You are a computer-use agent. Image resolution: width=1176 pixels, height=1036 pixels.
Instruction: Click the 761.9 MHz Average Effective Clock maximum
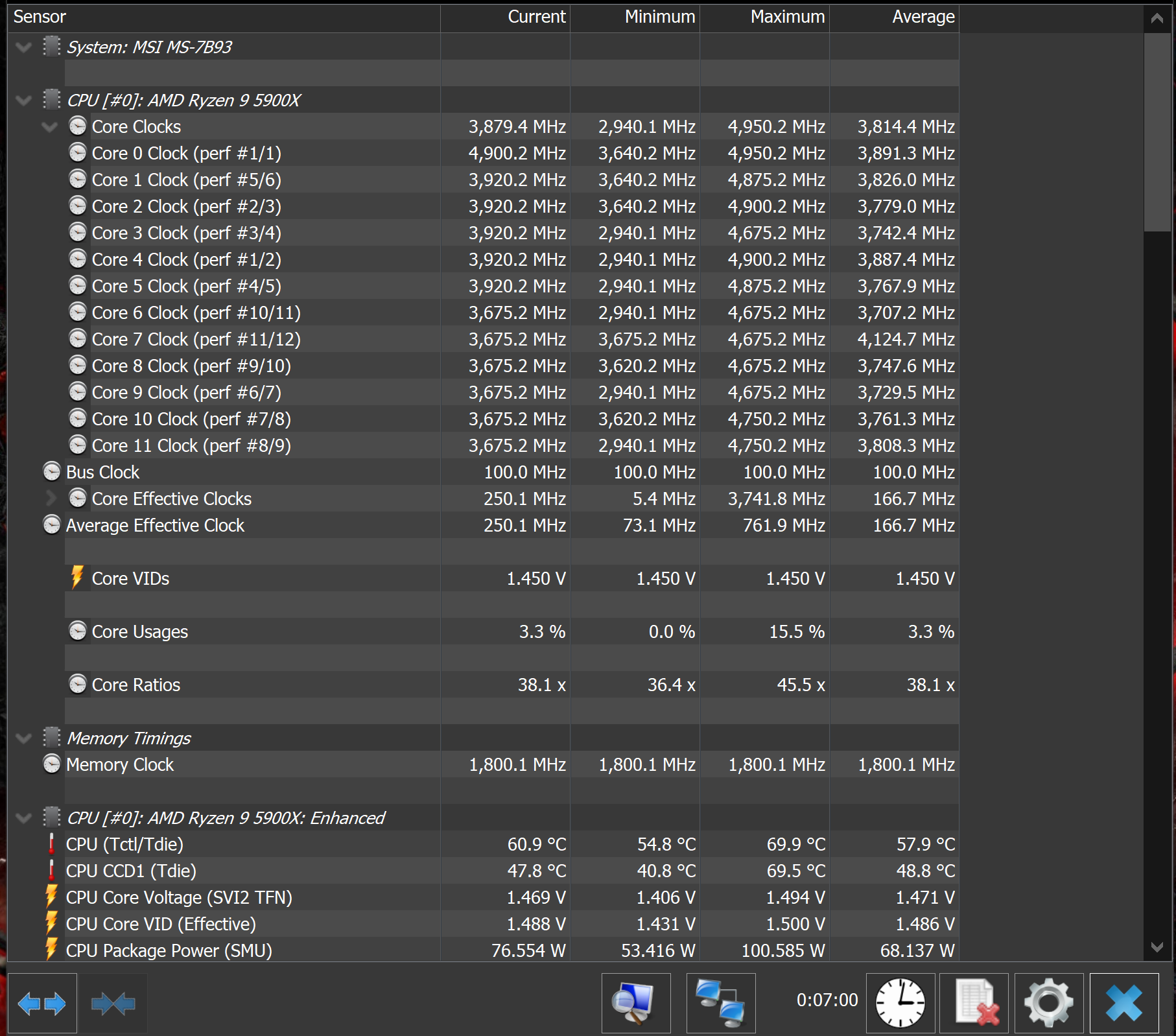(x=784, y=526)
